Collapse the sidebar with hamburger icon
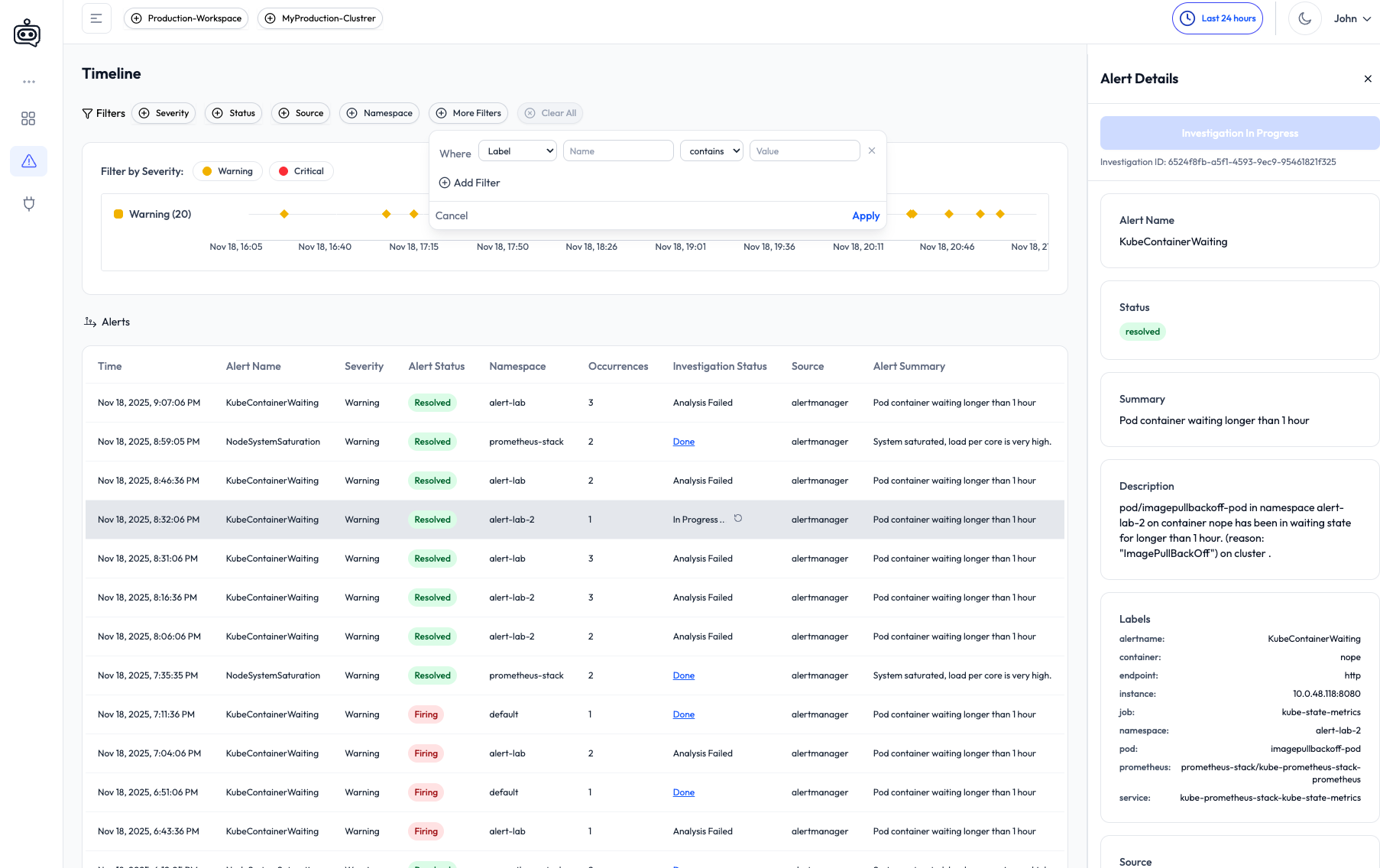 (96, 18)
